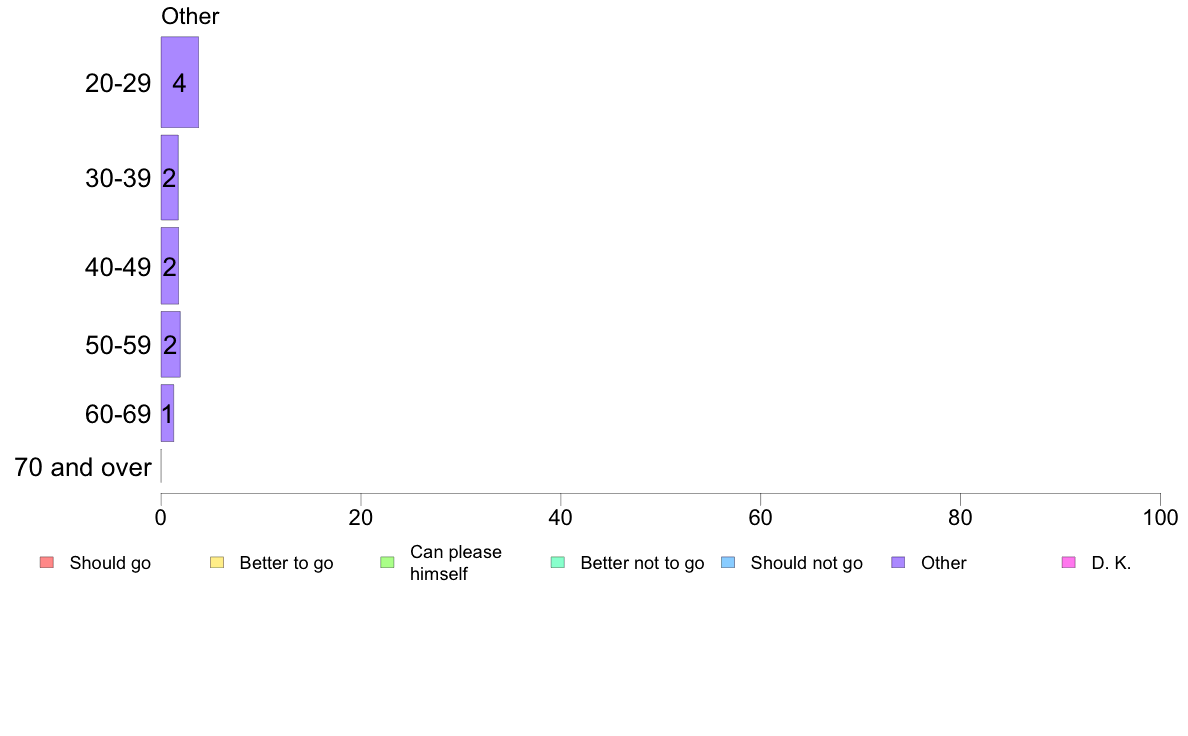This screenshot has height=736, width=1188.
Task: Toggle the Should go legend label
Action: [110, 563]
